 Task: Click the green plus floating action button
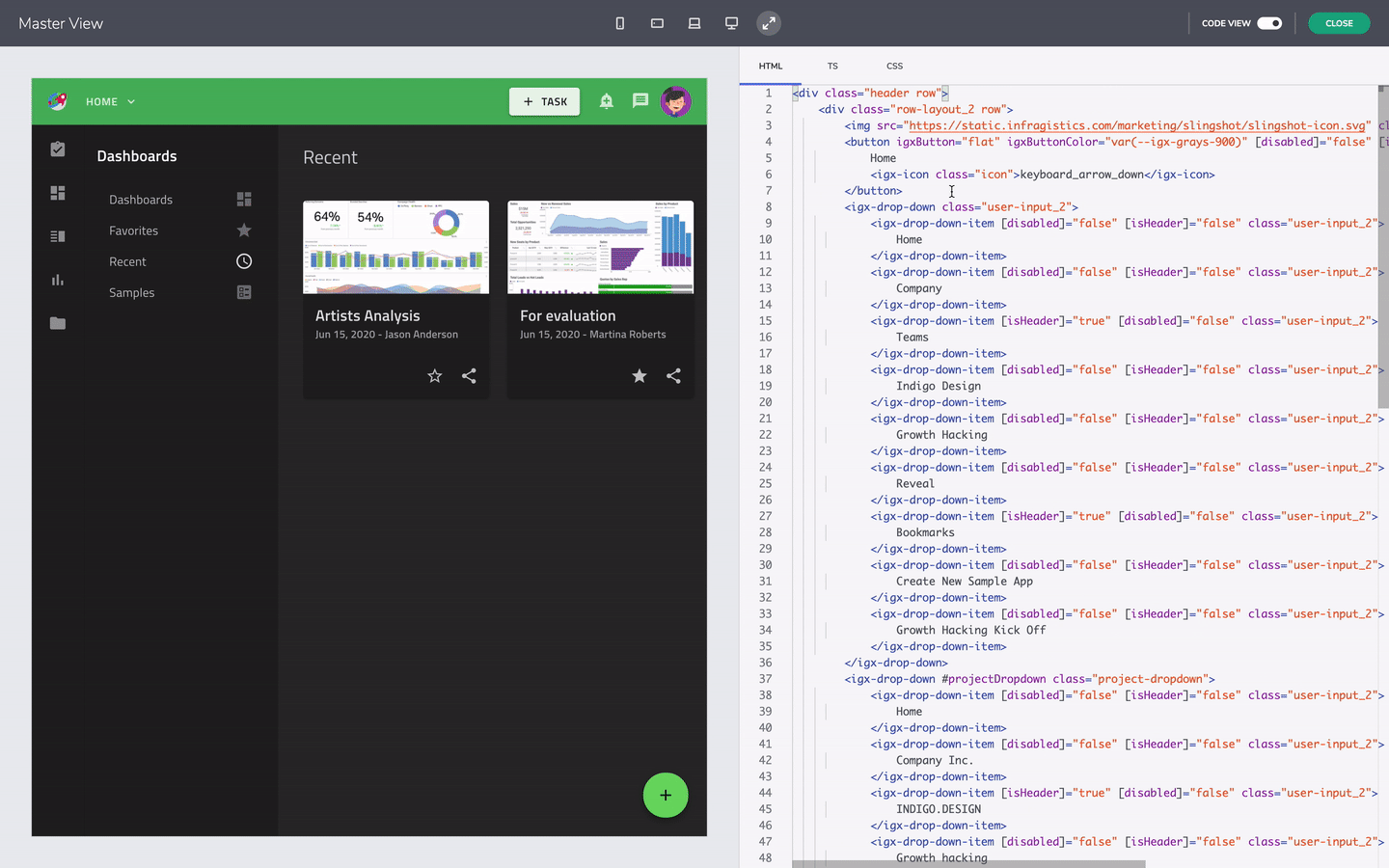pyautogui.click(x=665, y=795)
